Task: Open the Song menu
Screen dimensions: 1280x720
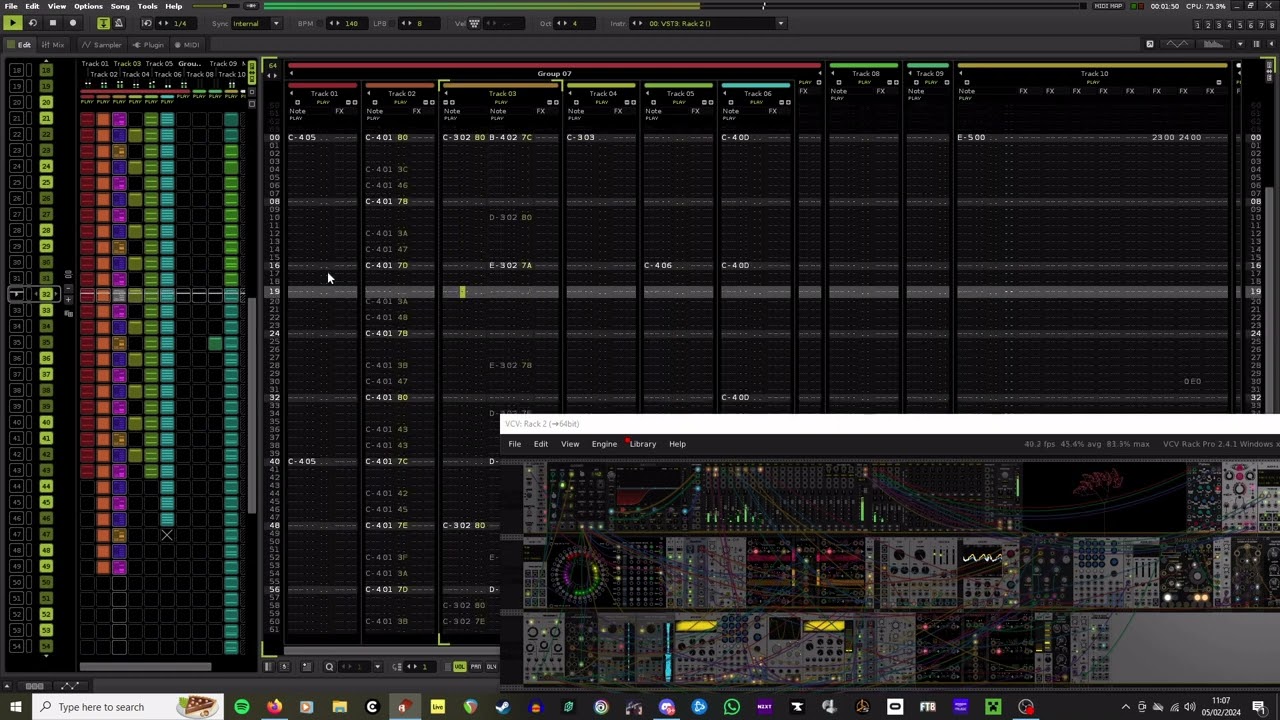Action: tap(120, 6)
